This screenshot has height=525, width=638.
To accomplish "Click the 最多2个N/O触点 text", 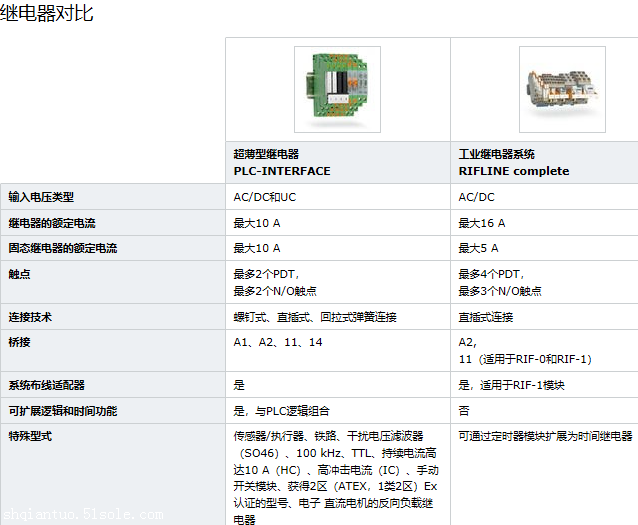I will pos(275,291).
